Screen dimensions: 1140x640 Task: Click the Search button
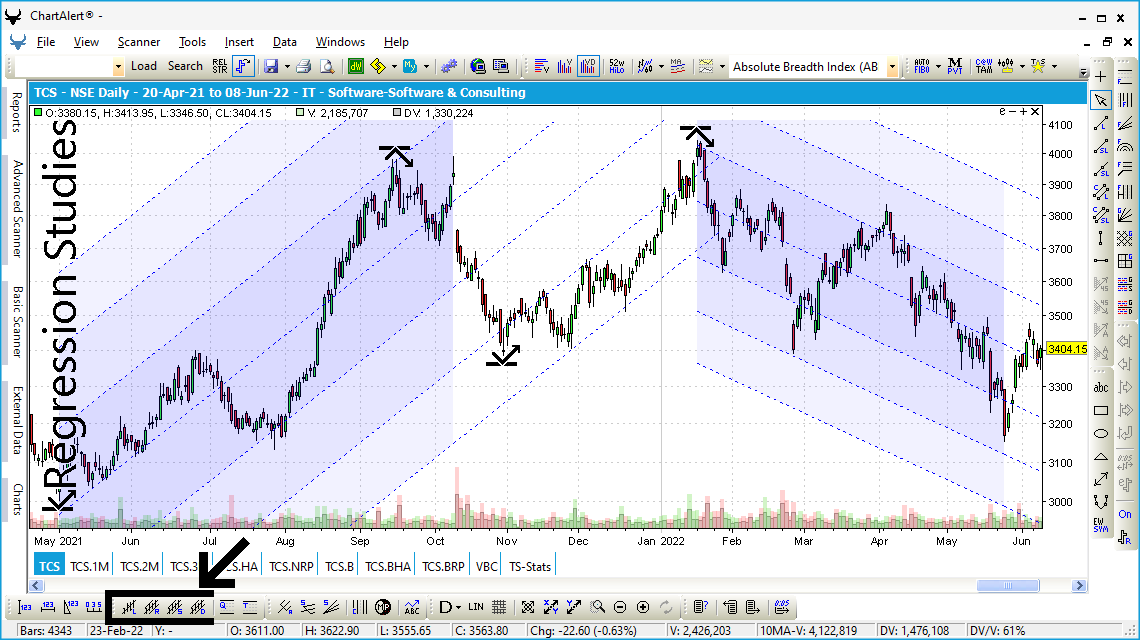185,66
